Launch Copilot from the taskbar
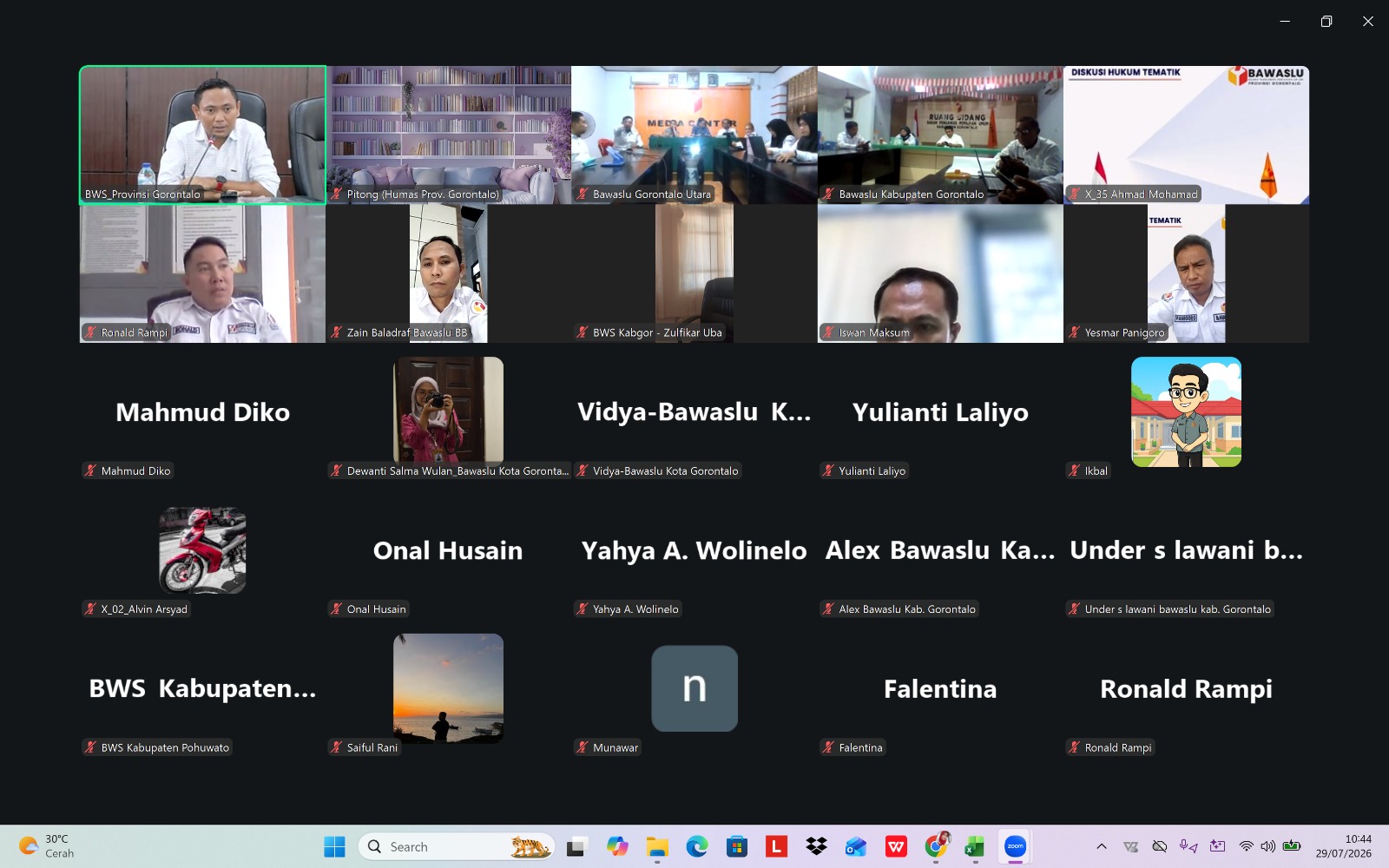Screen dimensions: 1389x868 (x=617, y=846)
